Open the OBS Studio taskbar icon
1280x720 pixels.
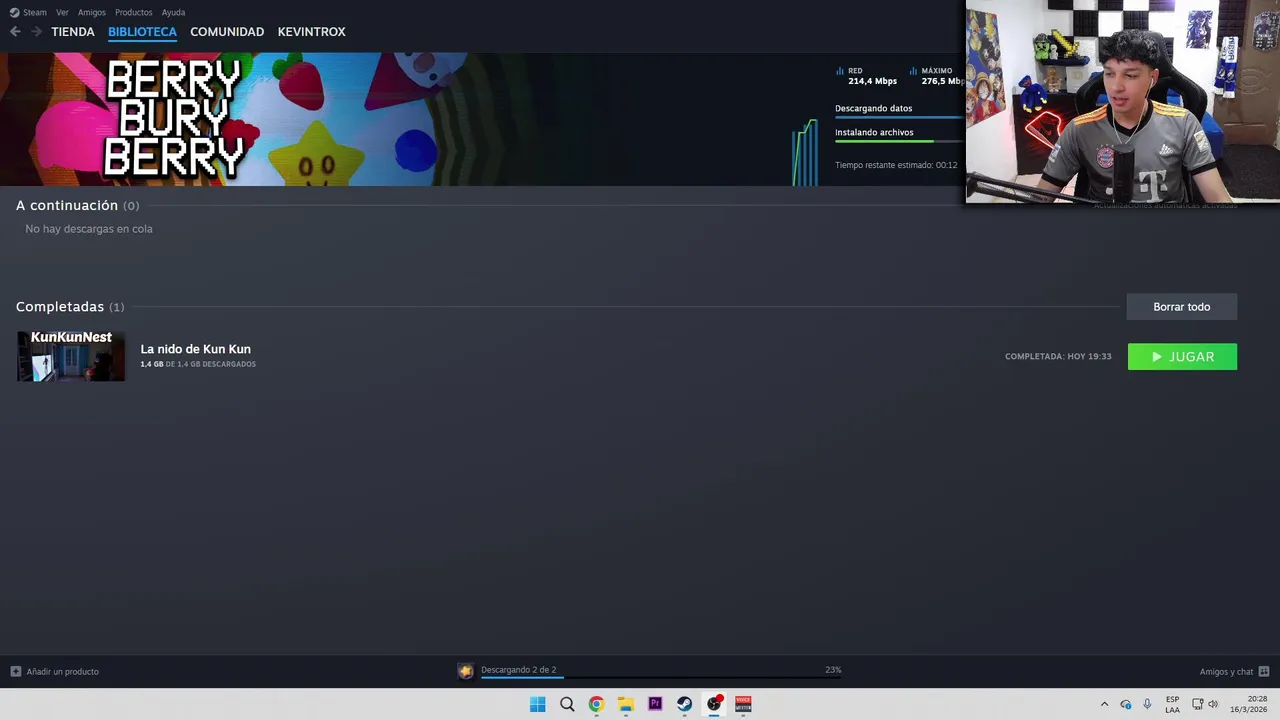(x=714, y=704)
